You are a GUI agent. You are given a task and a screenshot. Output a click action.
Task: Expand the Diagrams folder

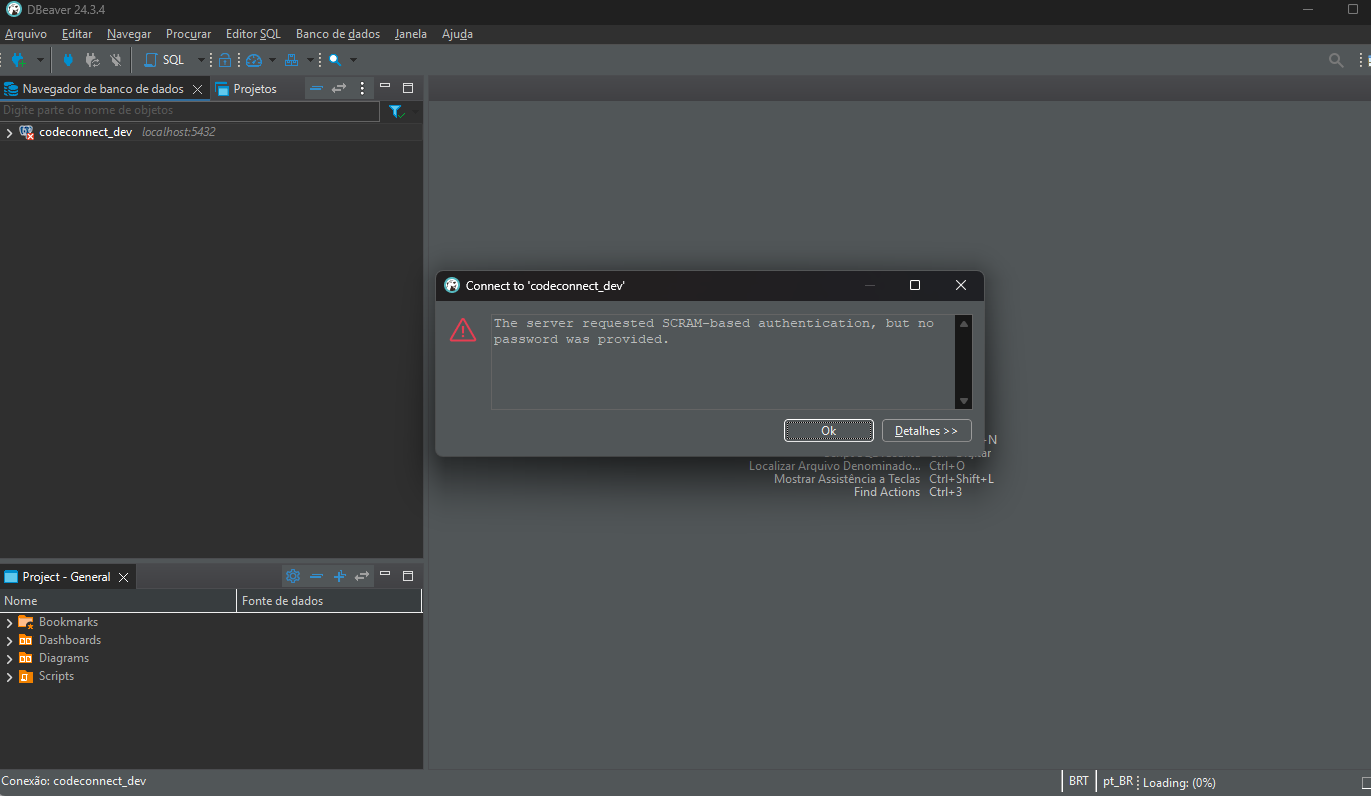click(9, 659)
